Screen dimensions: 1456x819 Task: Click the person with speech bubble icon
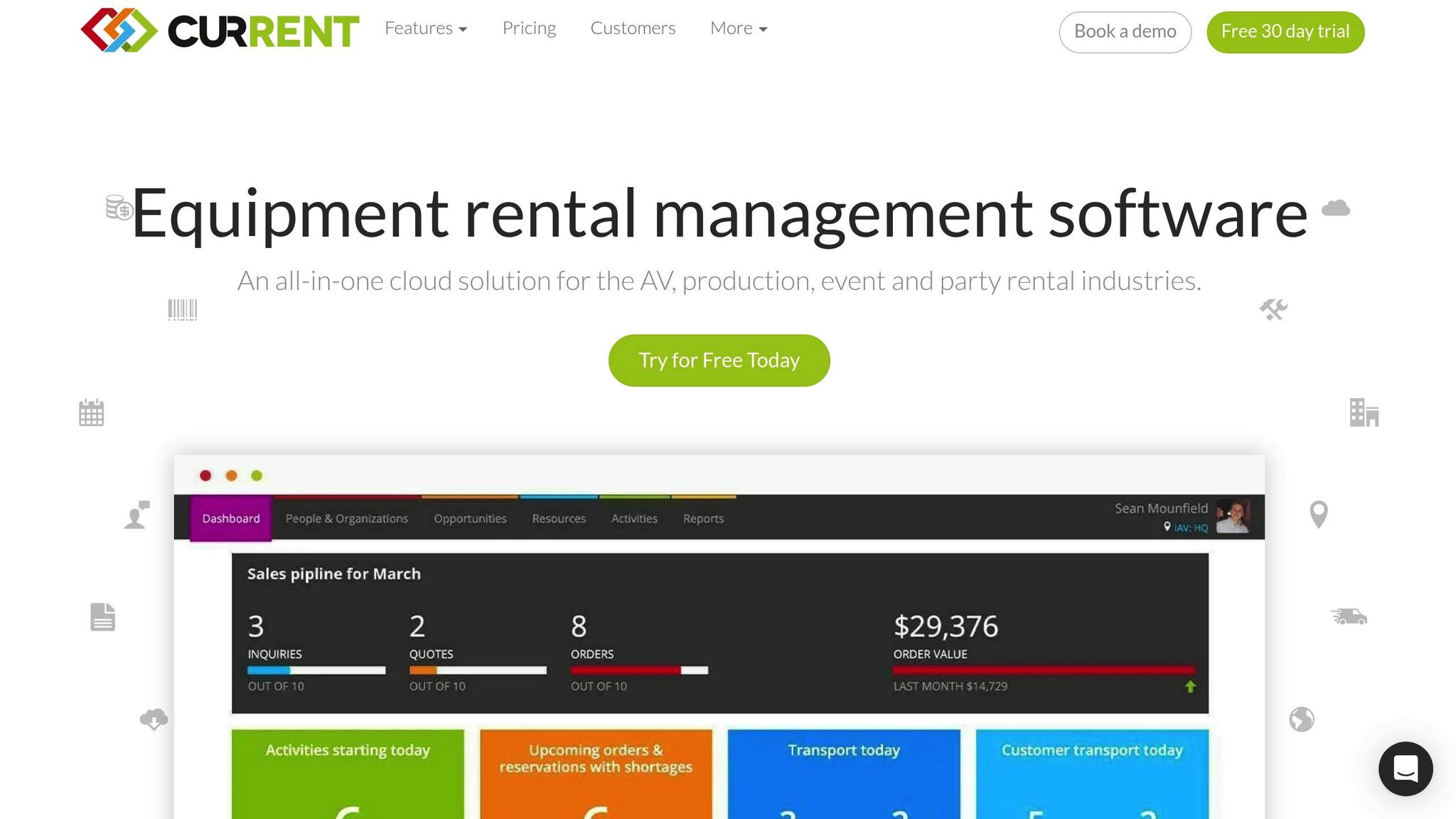[x=137, y=515]
